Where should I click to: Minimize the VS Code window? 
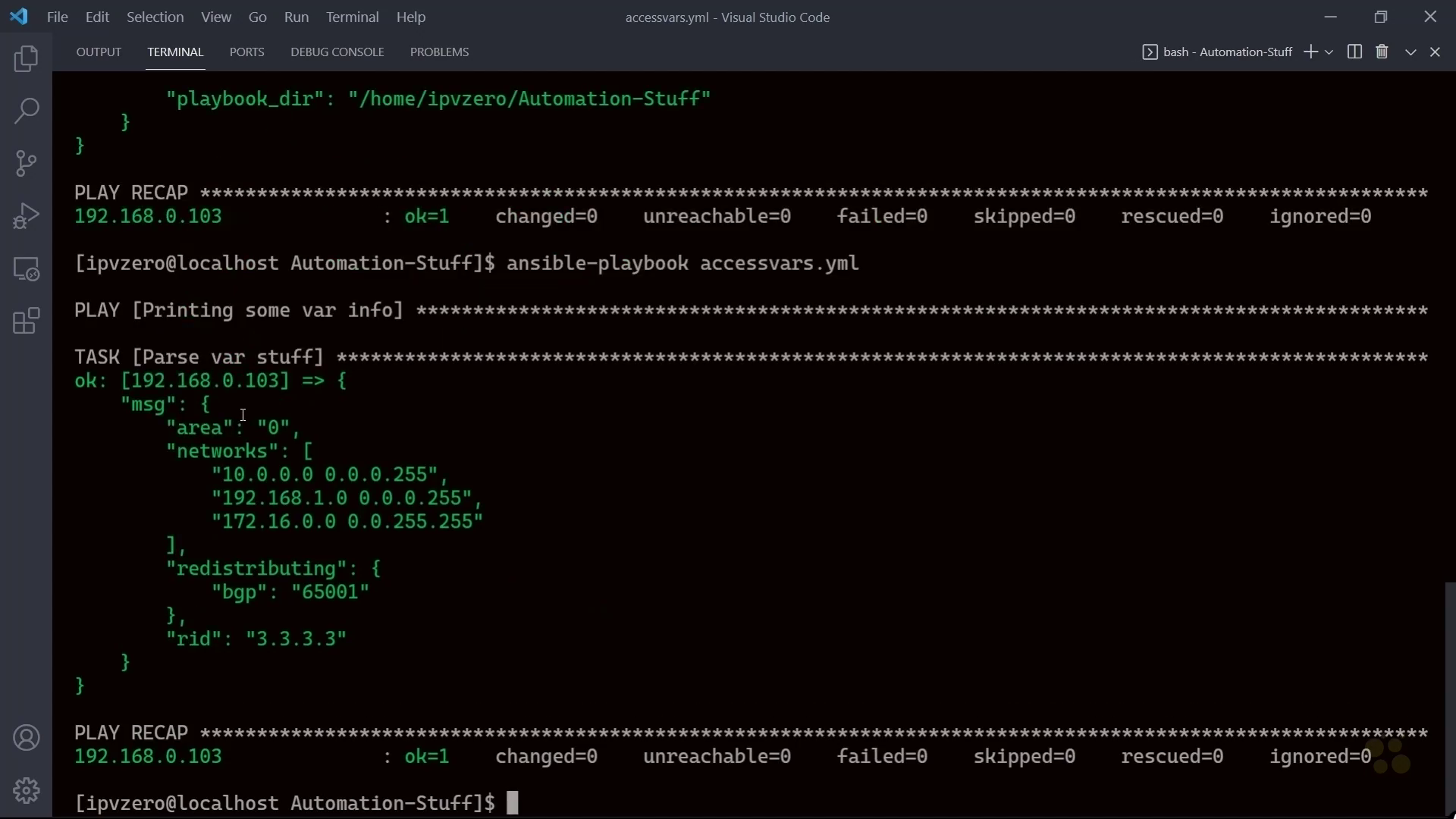coord(1331,17)
